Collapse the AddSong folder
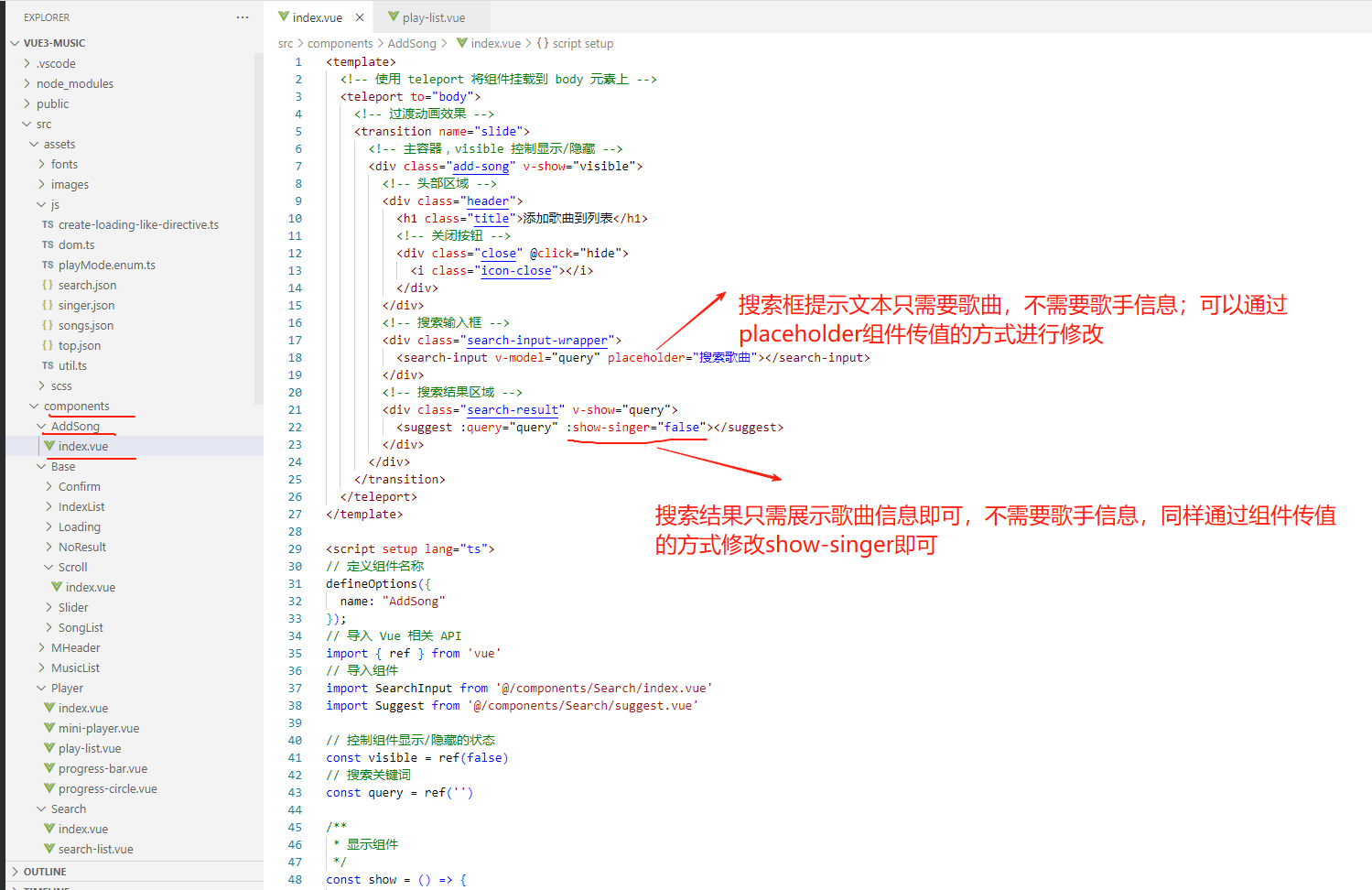Viewport: 1372px width, 890px height. click(42, 426)
